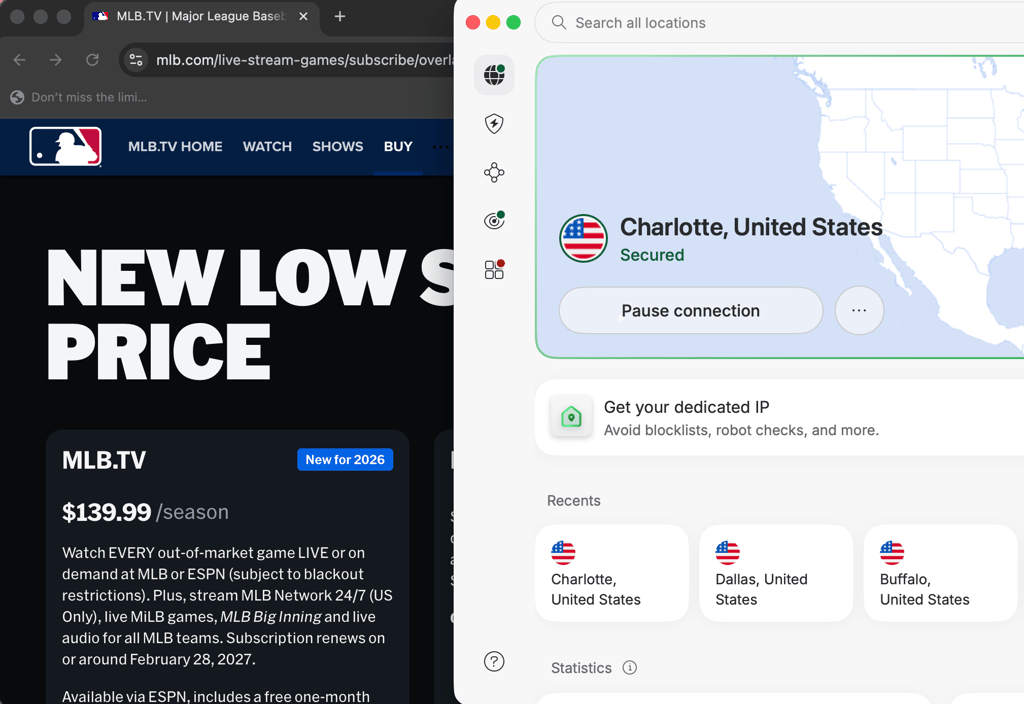Click 'Avoid blocklists, robot checks, and more.' text
Image resolution: width=1024 pixels, height=704 pixels.
[741, 430]
